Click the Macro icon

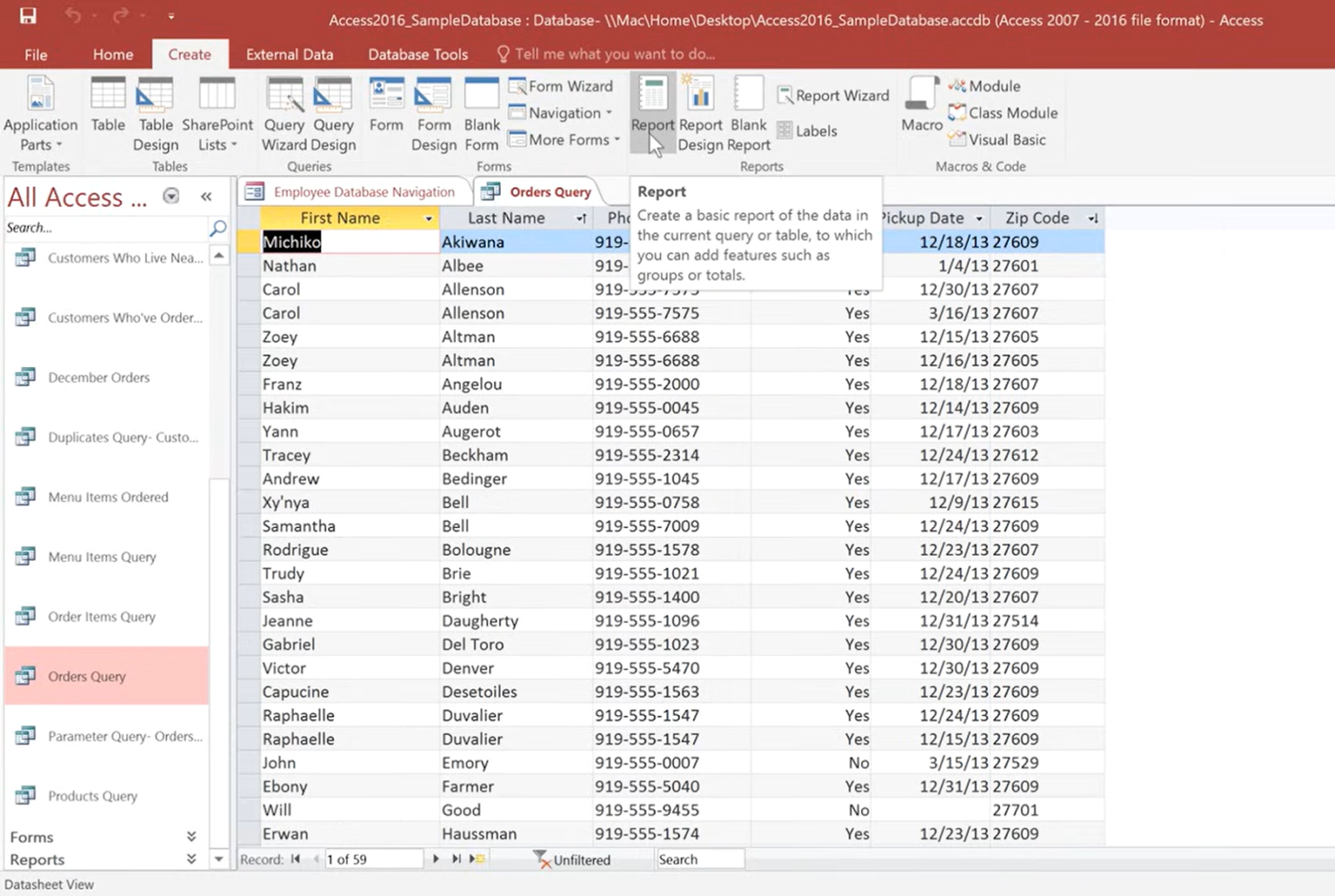(x=921, y=105)
